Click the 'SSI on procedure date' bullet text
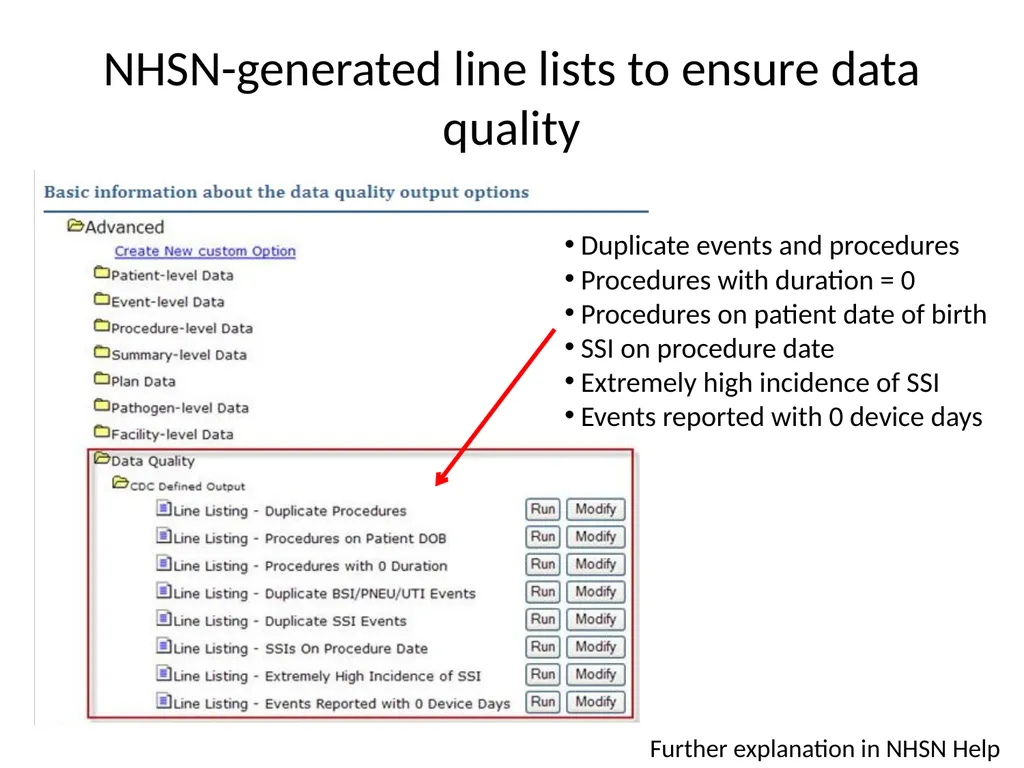1024x768 pixels. pos(707,349)
